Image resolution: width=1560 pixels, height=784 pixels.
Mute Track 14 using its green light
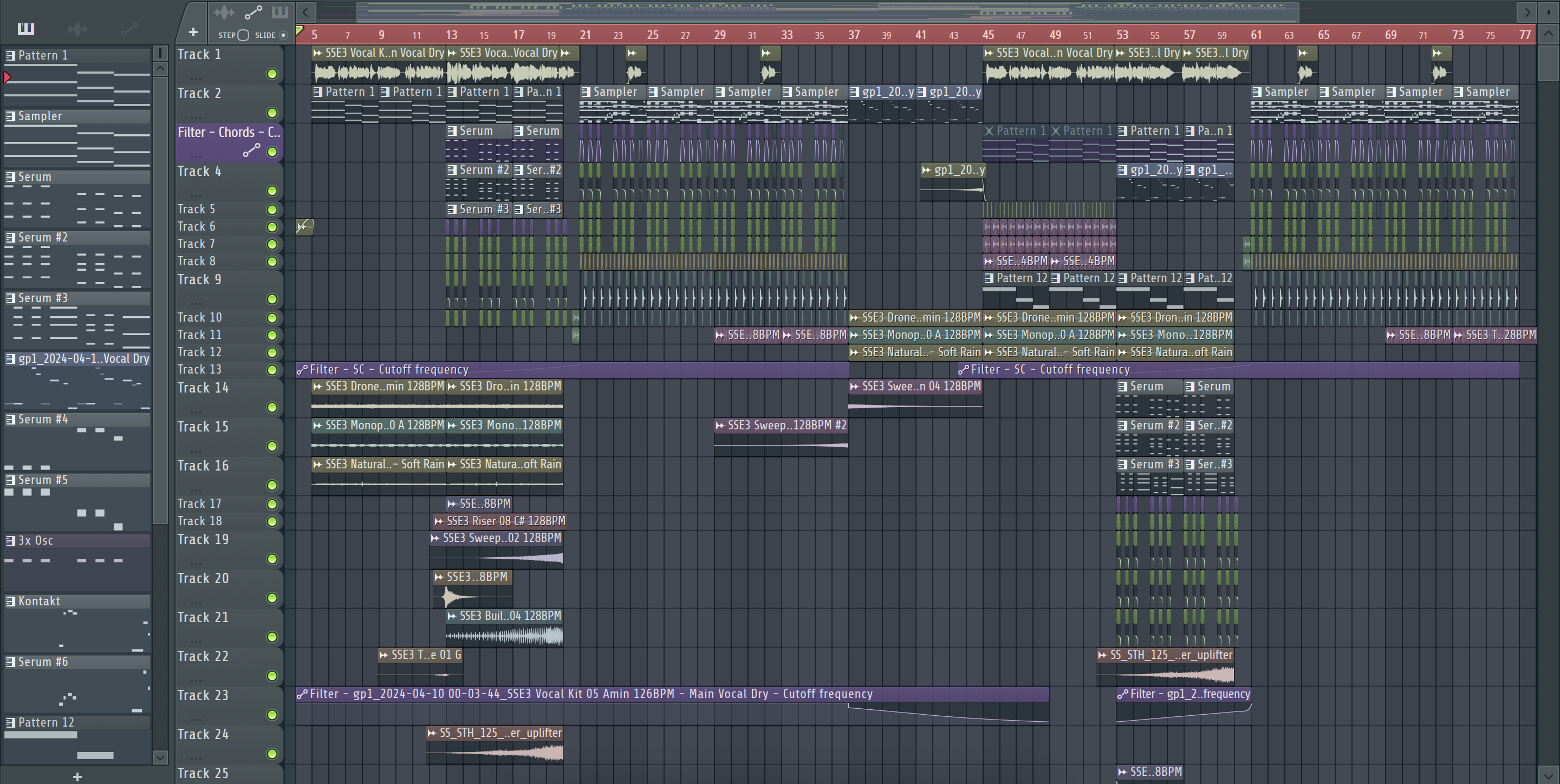pyautogui.click(x=272, y=408)
